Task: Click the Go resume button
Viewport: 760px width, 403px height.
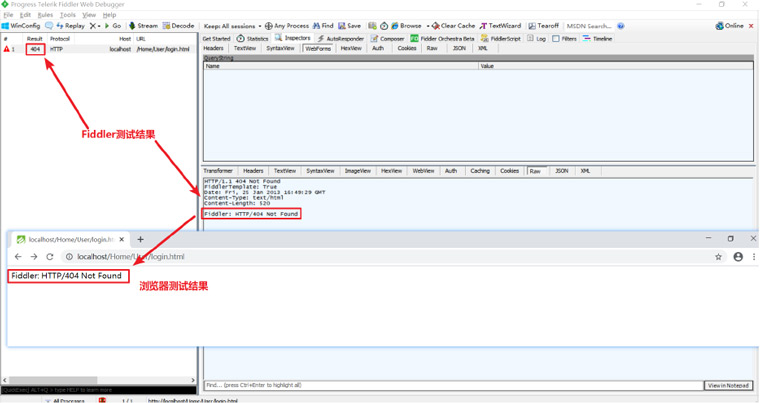Action: pos(111,26)
